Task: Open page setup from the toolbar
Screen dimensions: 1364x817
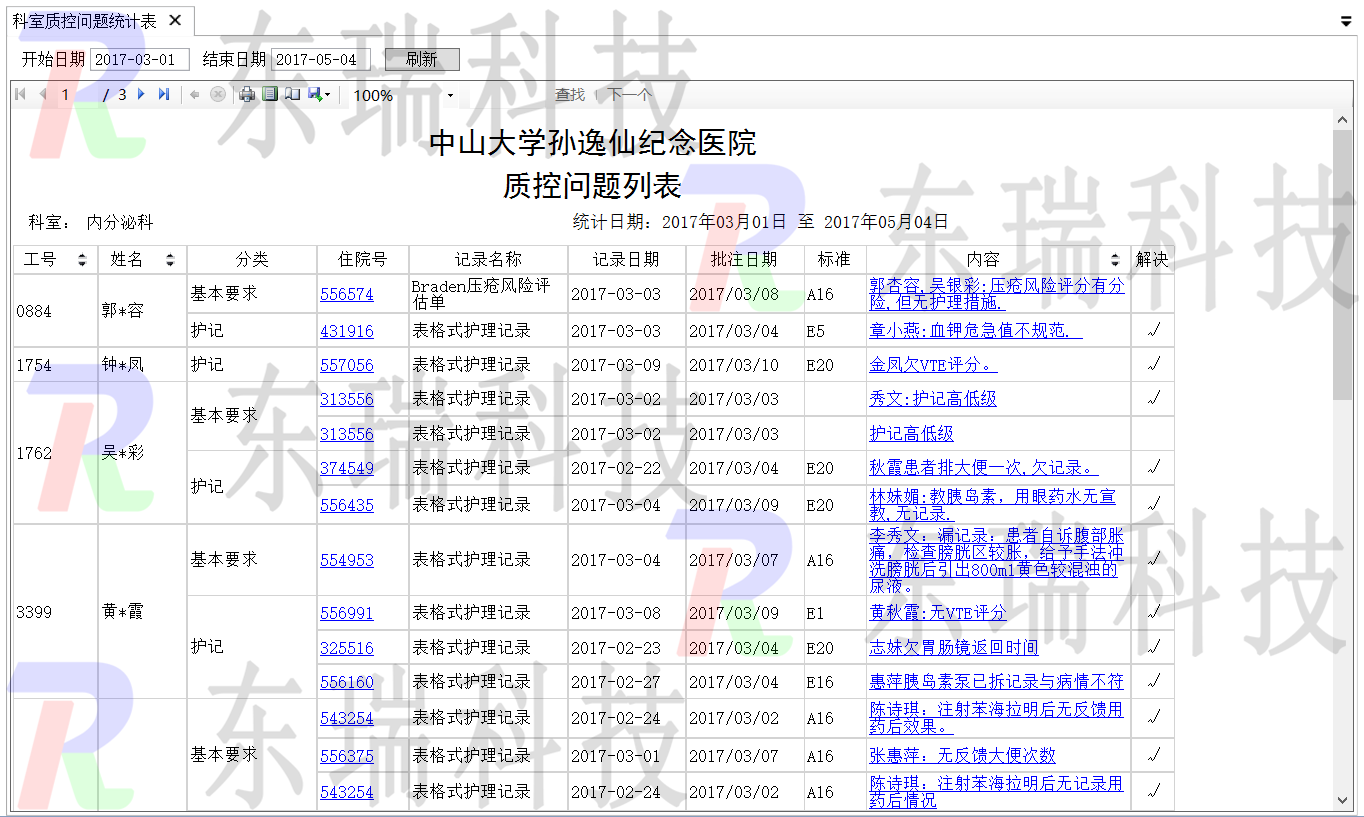Action: click(292, 95)
